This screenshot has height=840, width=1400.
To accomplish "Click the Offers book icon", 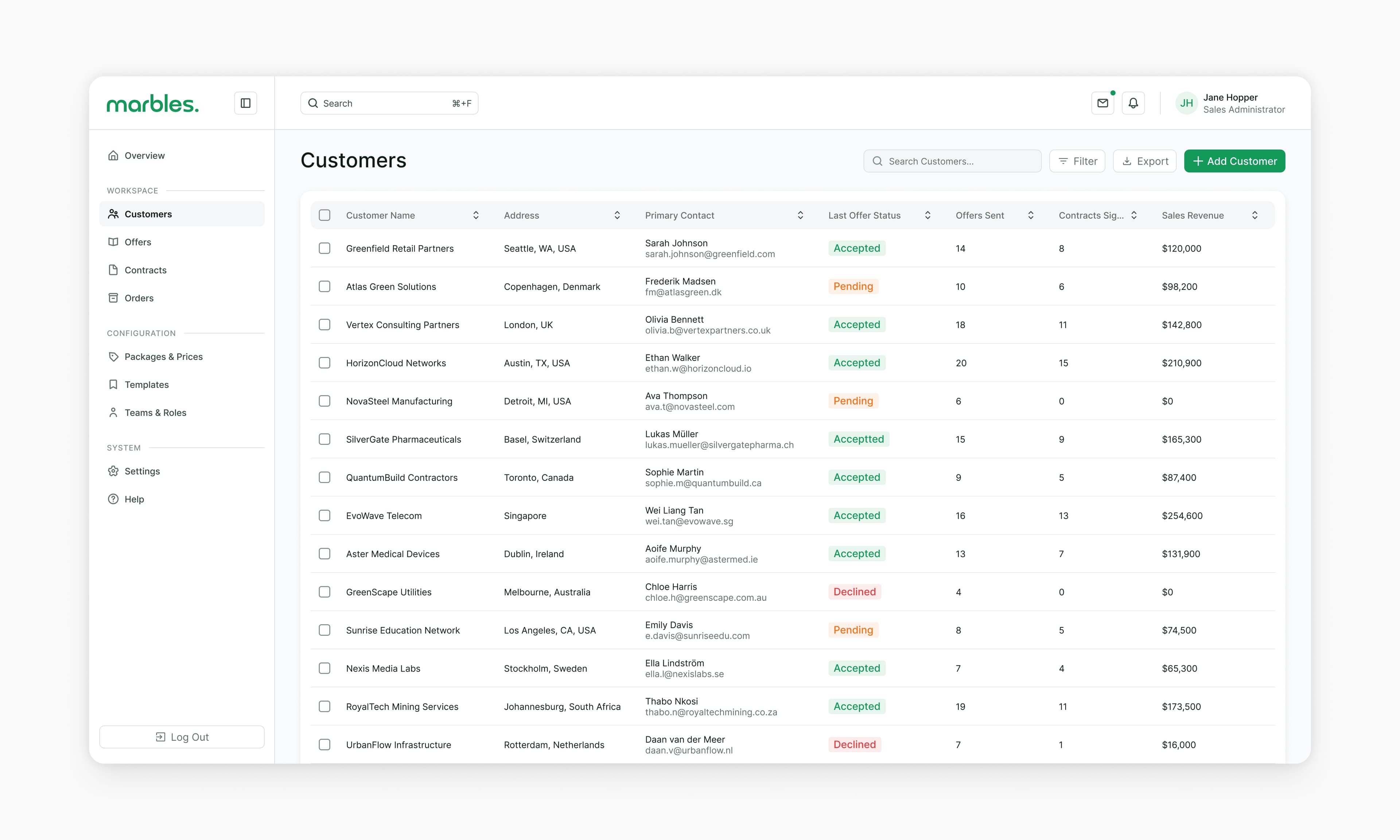I will pos(113,242).
